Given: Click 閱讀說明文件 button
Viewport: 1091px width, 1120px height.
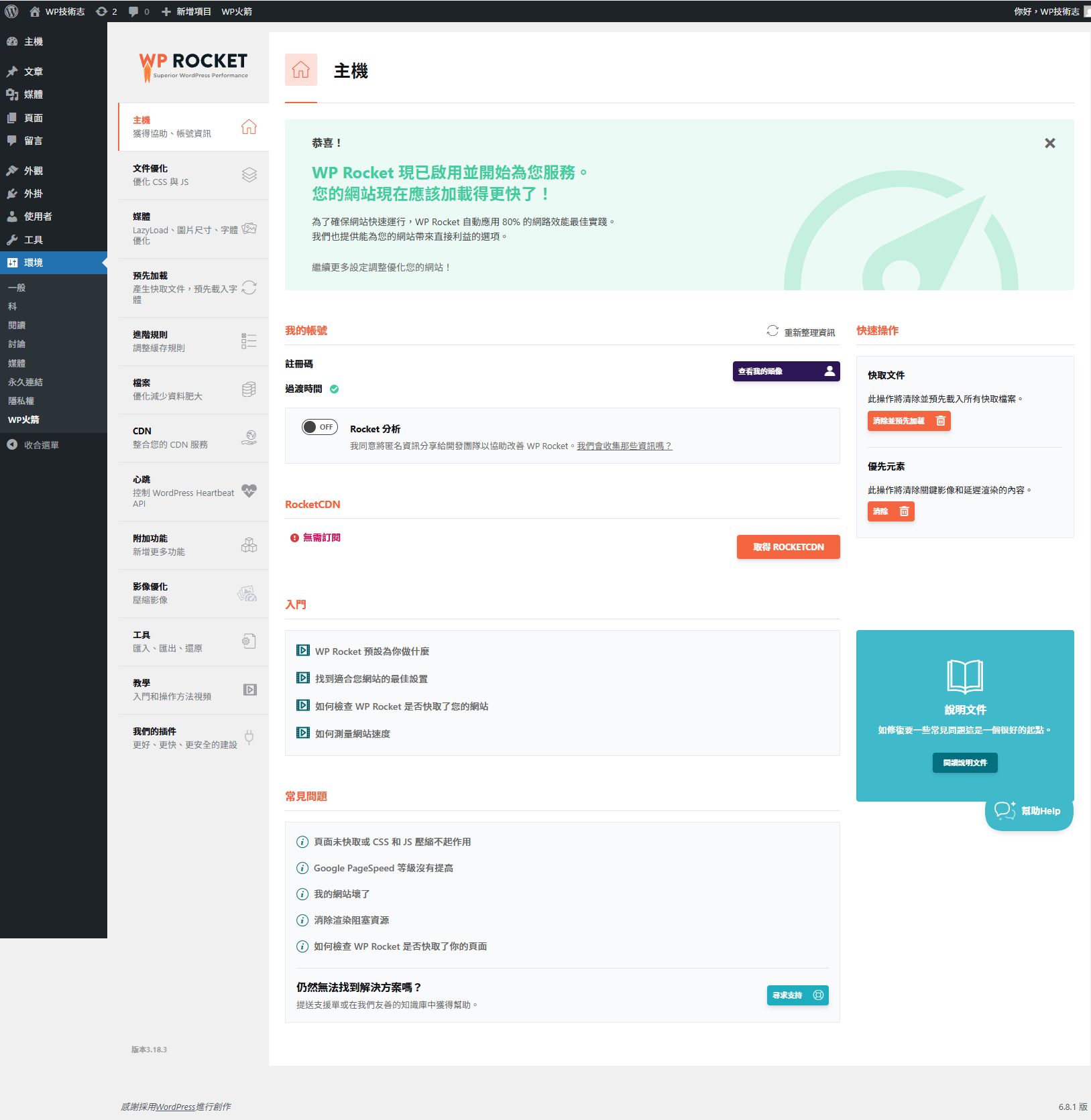Looking at the screenshot, I should (x=964, y=763).
